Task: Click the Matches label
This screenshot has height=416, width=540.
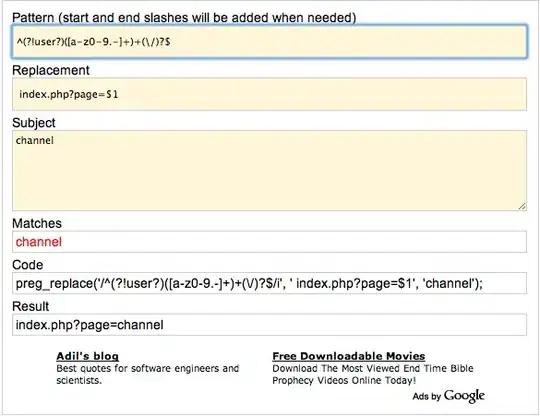Action: coord(37,223)
